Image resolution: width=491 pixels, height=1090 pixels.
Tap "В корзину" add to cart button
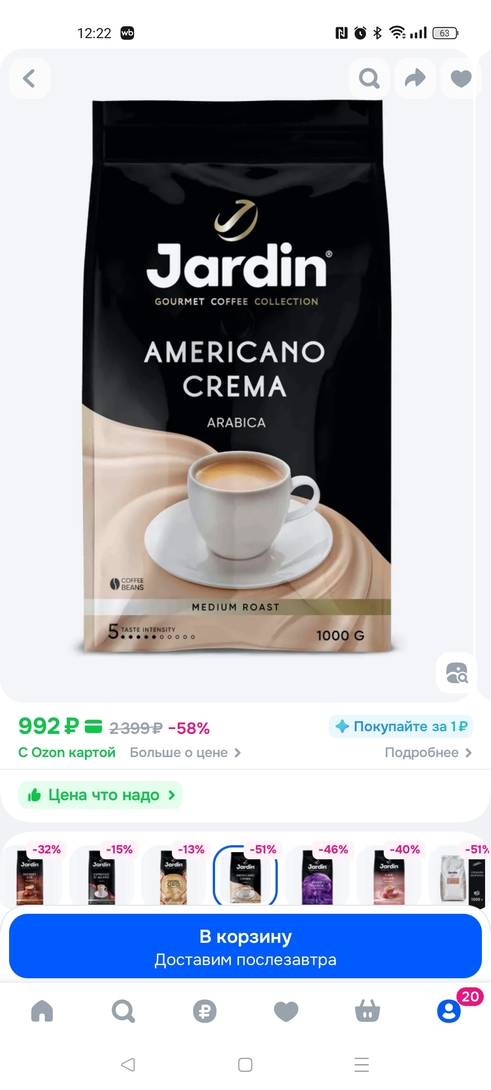(246, 946)
